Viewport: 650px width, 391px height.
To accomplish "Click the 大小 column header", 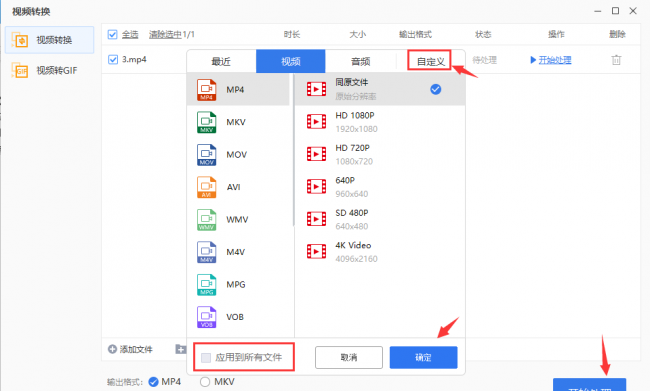I will [357, 34].
